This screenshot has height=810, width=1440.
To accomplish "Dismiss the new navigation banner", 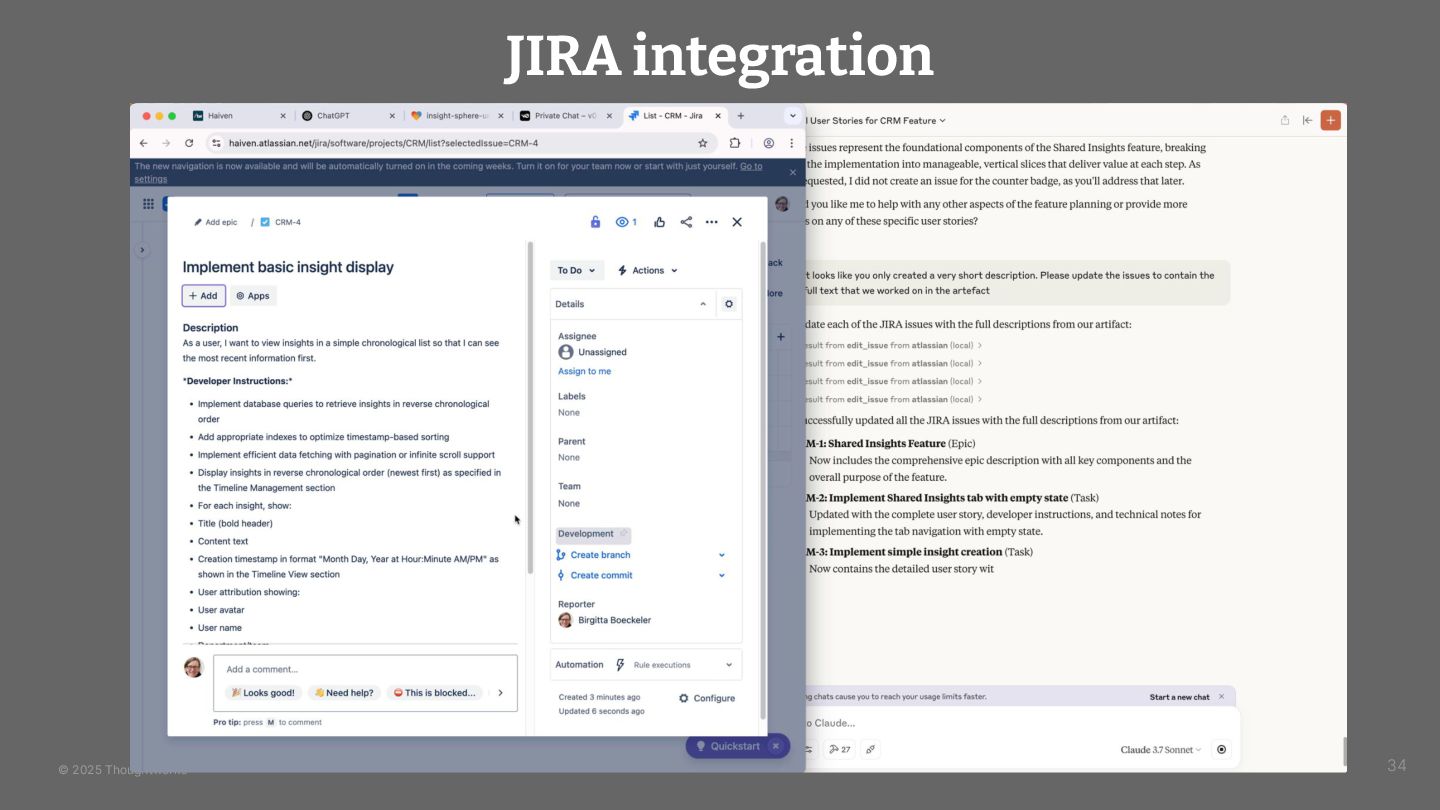I will pyautogui.click(x=793, y=172).
